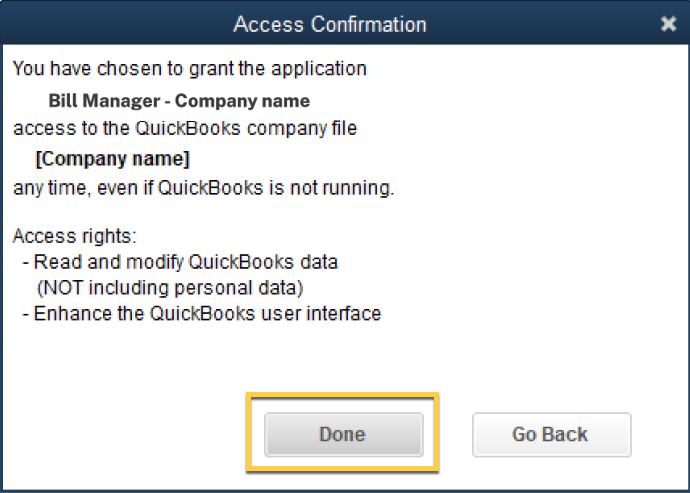
Task: Click the "(NOT including personal data)" note
Action: (x=170, y=288)
